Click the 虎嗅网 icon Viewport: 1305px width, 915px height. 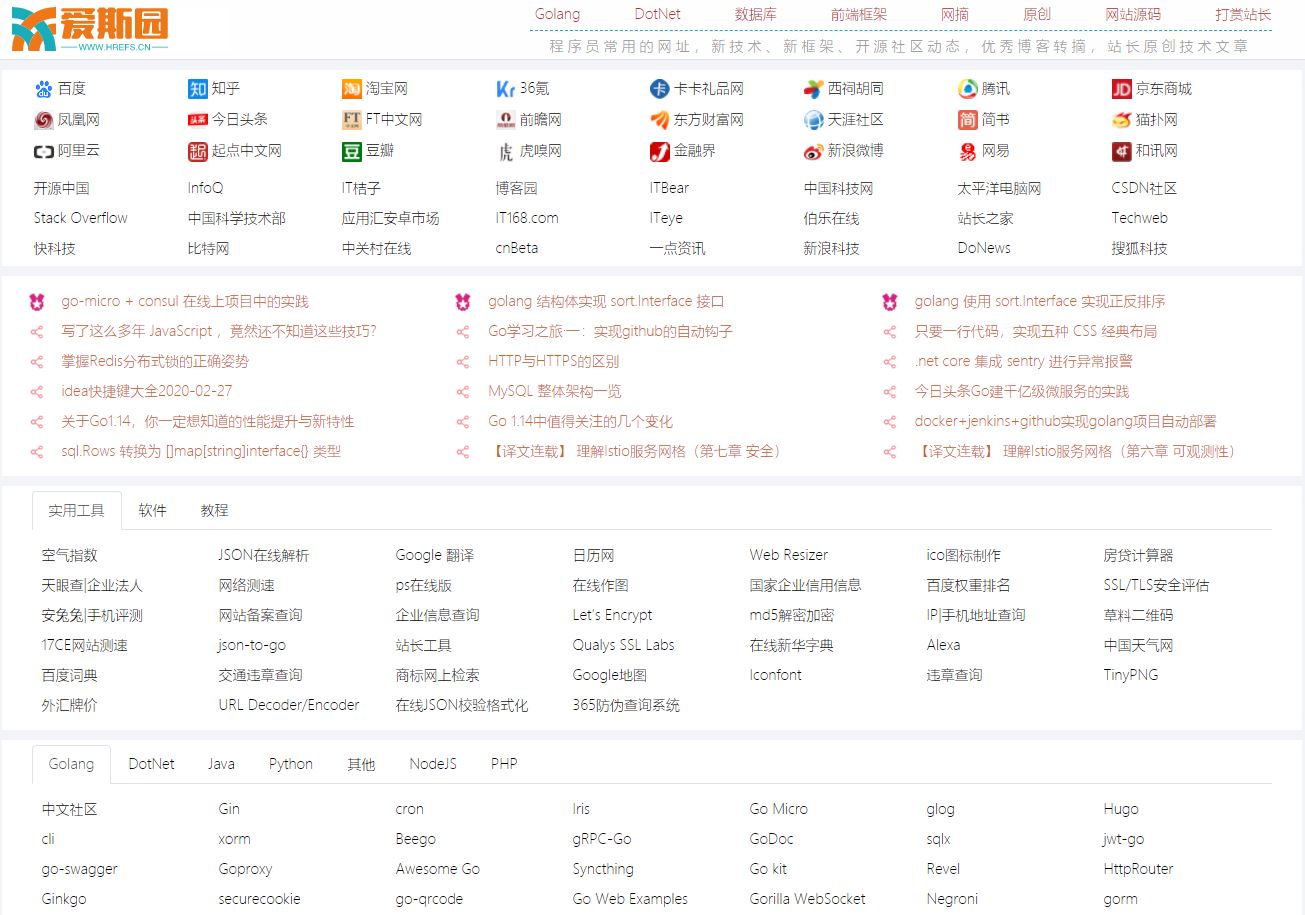coord(505,151)
